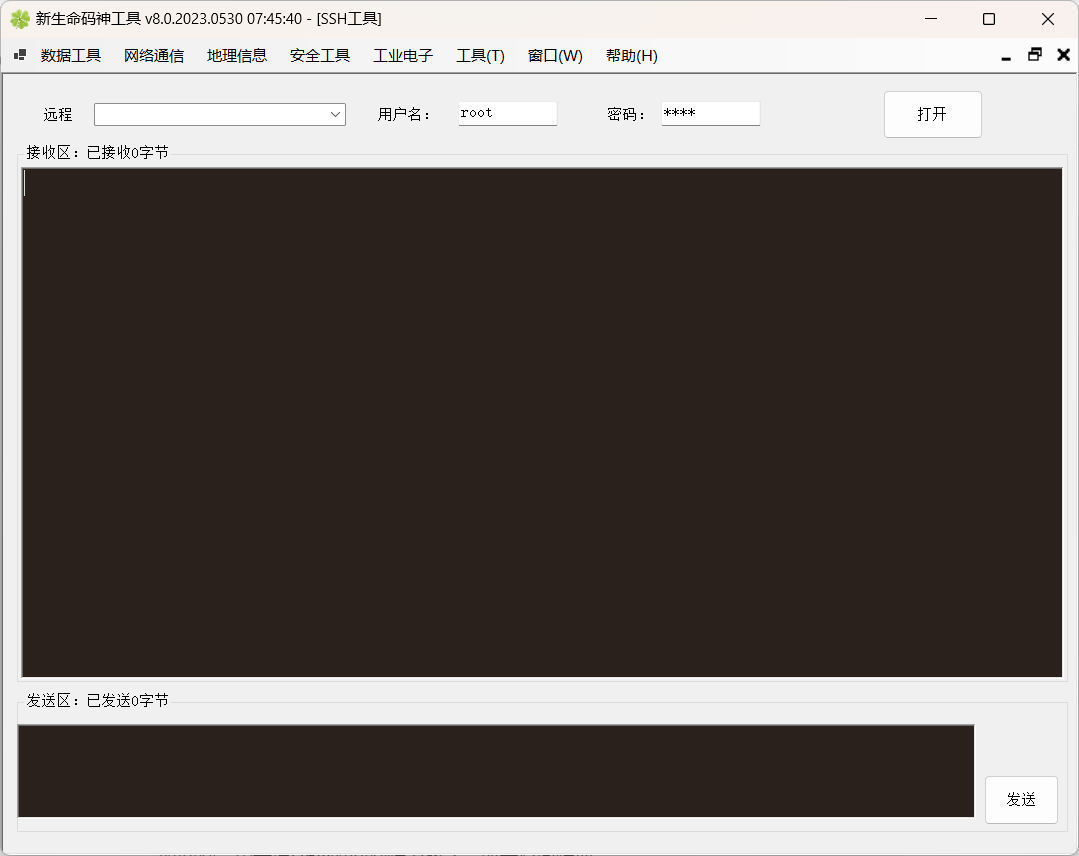Close the main application window
This screenshot has width=1079, height=856.
[x=1048, y=19]
